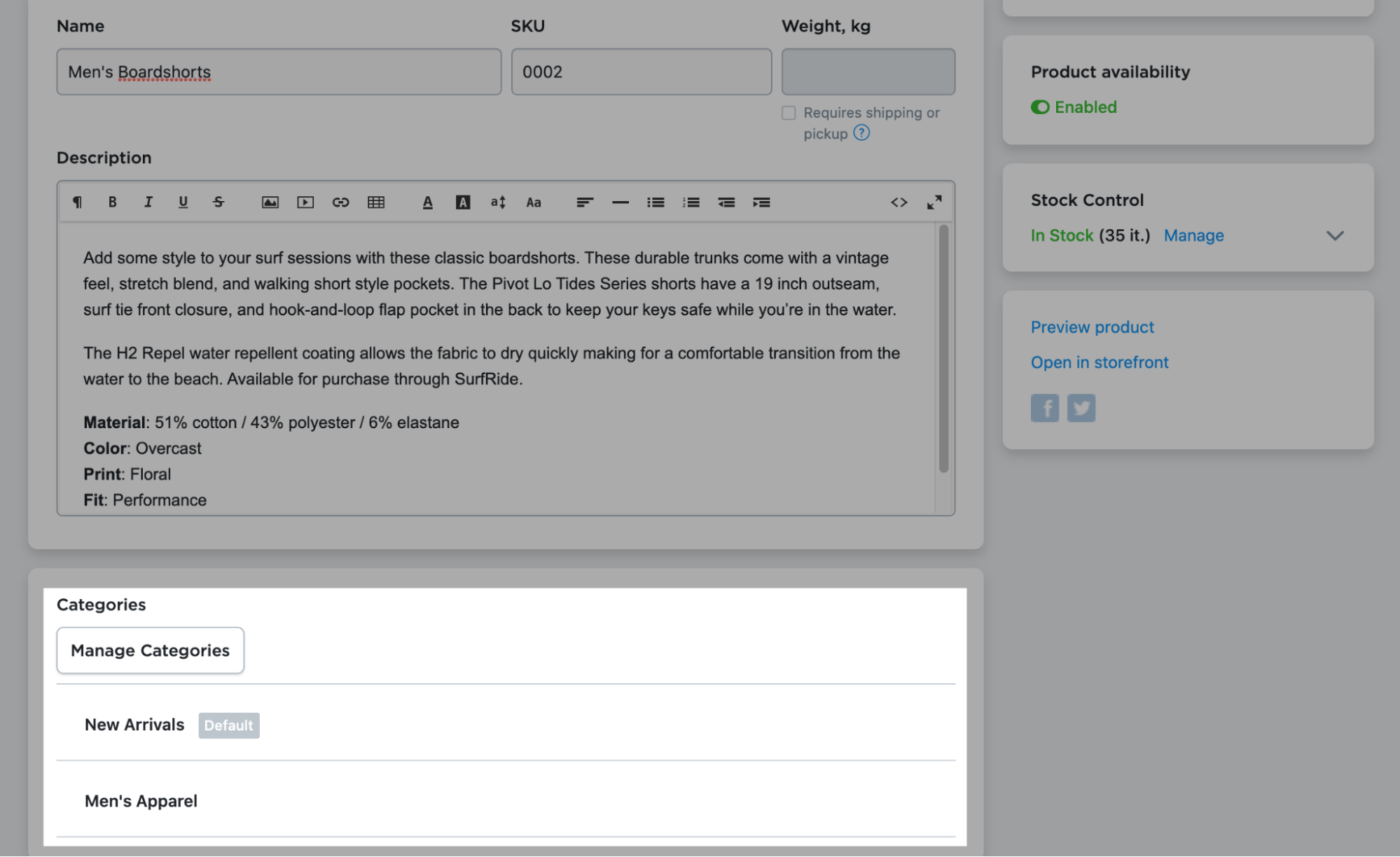Click the Manage Categories button
Image resolution: width=1400 pixels, height=857 pixels.
[x=149, y=649]
